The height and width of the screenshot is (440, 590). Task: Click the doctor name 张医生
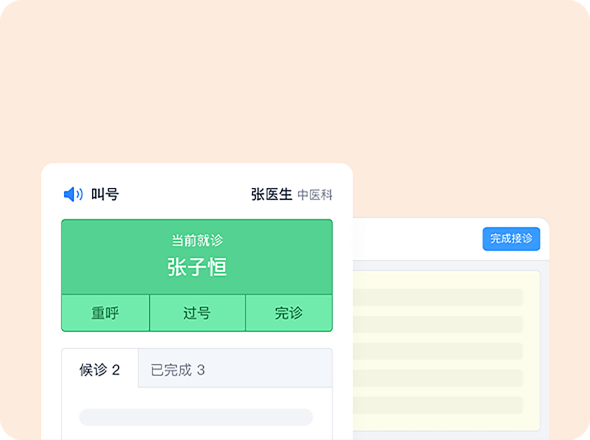point(271,194)
